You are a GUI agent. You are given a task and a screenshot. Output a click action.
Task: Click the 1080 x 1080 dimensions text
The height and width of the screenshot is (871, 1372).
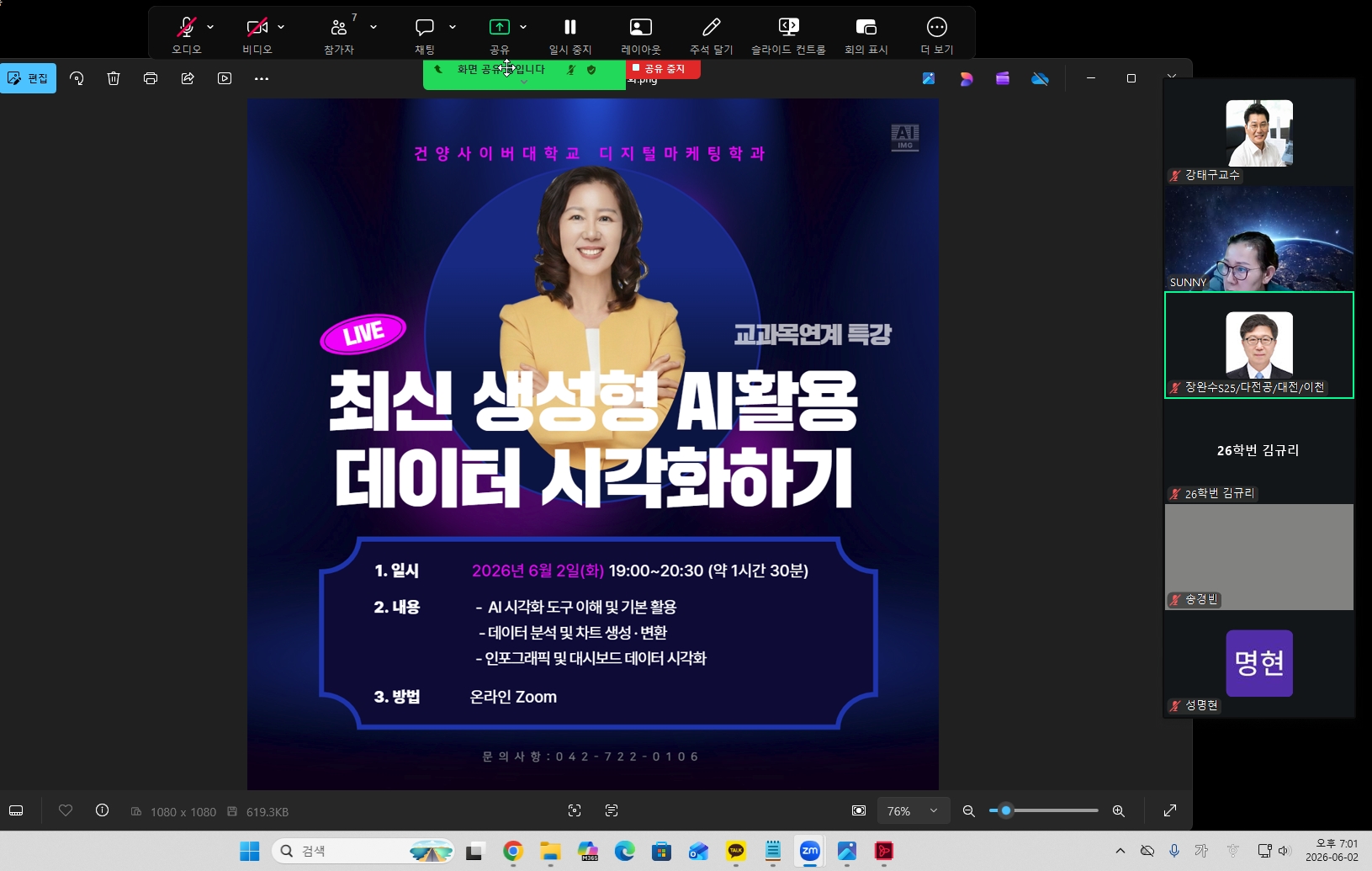(183, 812)
